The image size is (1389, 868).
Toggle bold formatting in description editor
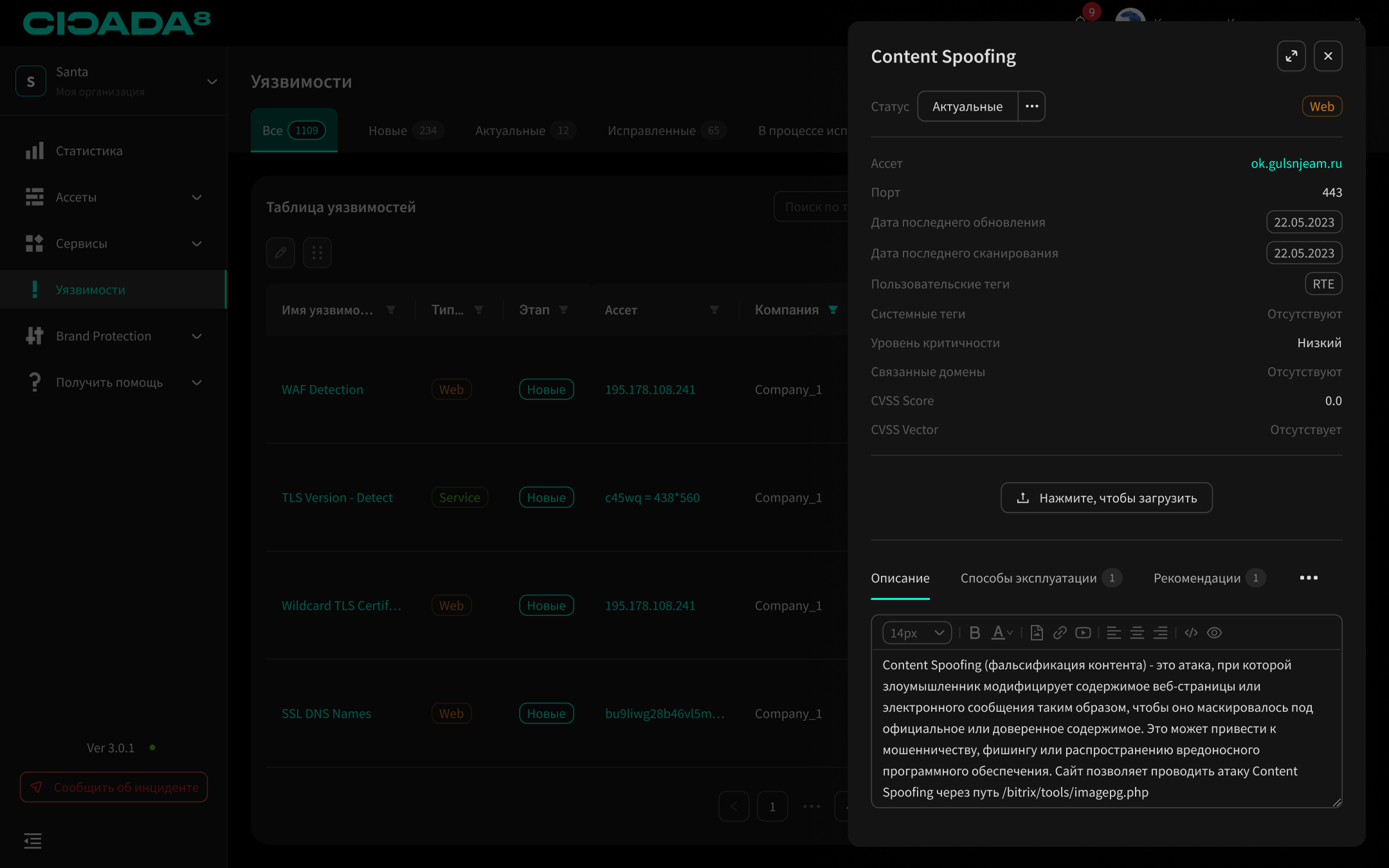[x=974, y=633]
